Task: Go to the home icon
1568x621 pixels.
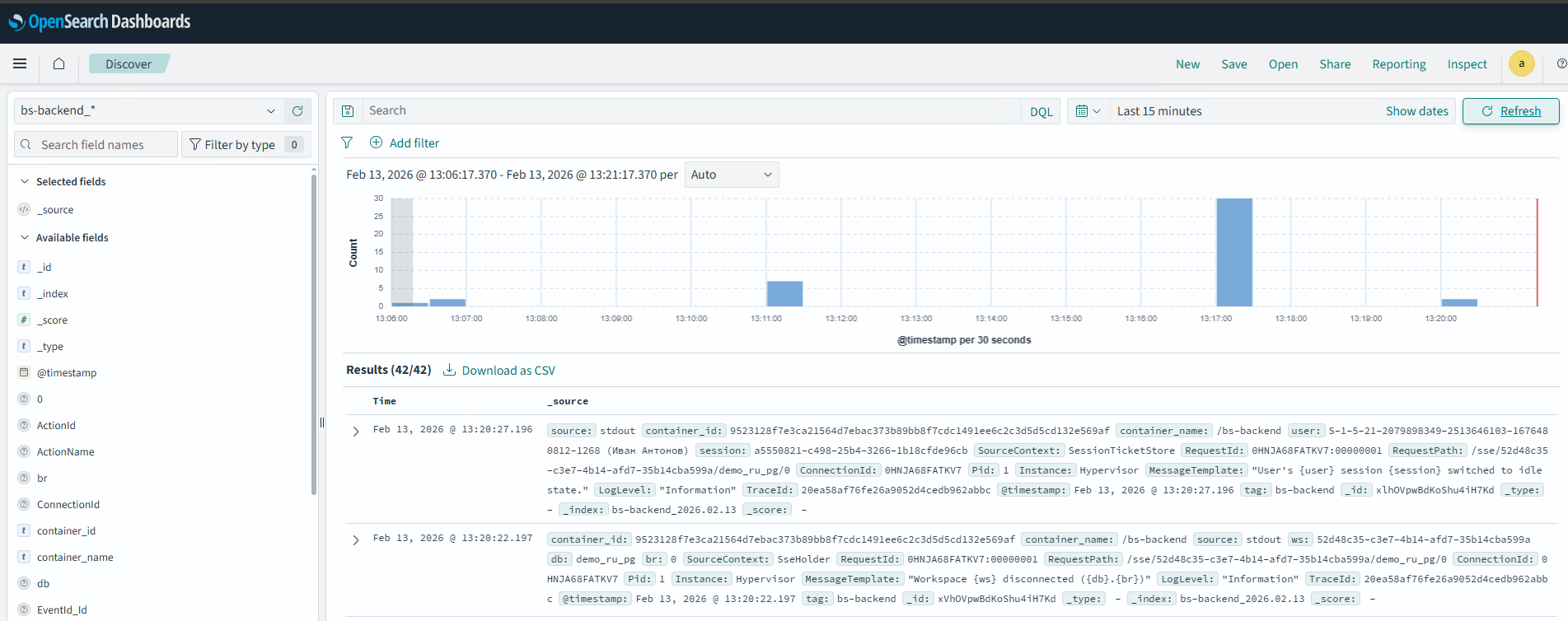Action: (x=59, y=63)
